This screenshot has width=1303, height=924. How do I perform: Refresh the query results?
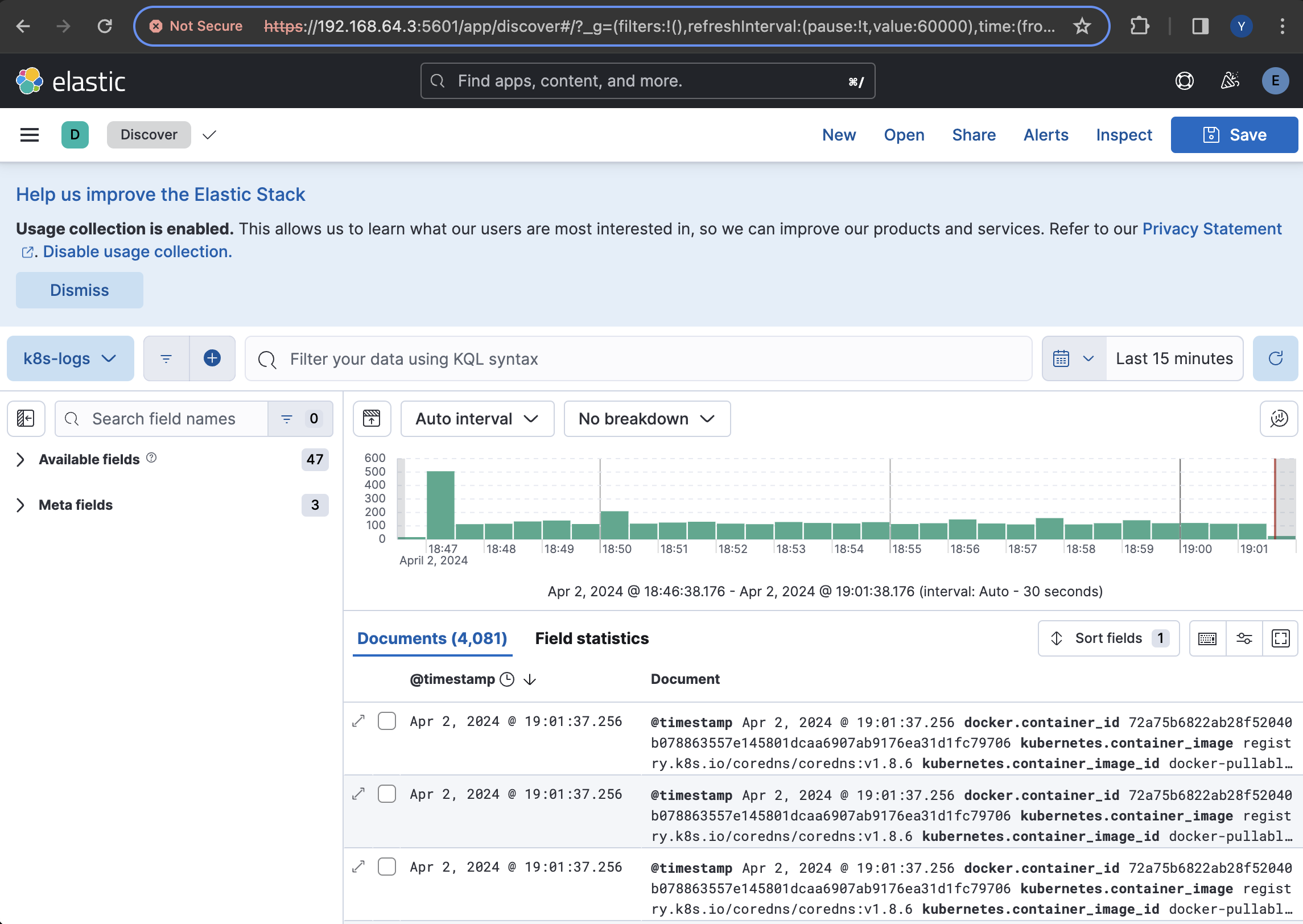[x=1276, y=358]
